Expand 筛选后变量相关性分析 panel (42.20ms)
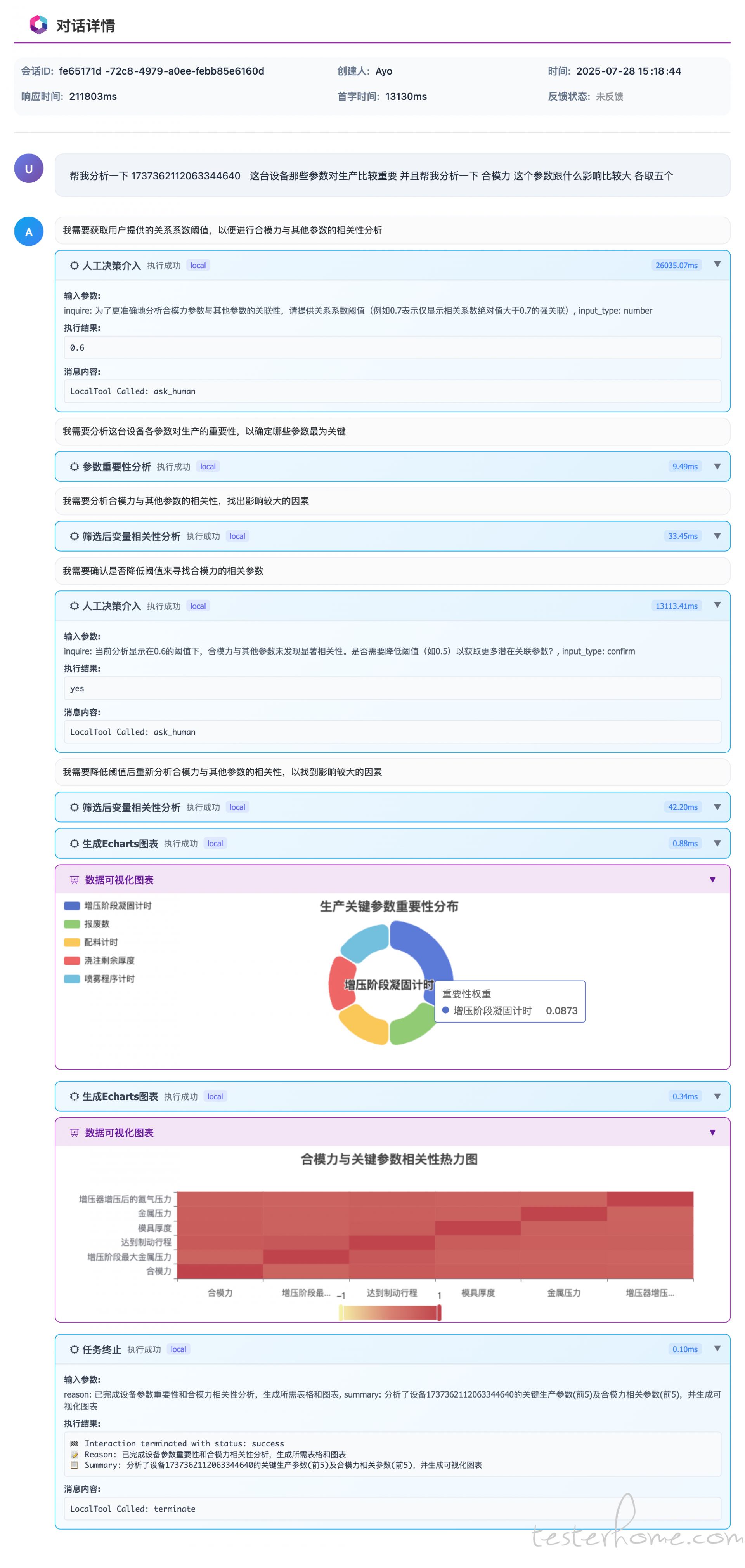 [x=717, y=807]
